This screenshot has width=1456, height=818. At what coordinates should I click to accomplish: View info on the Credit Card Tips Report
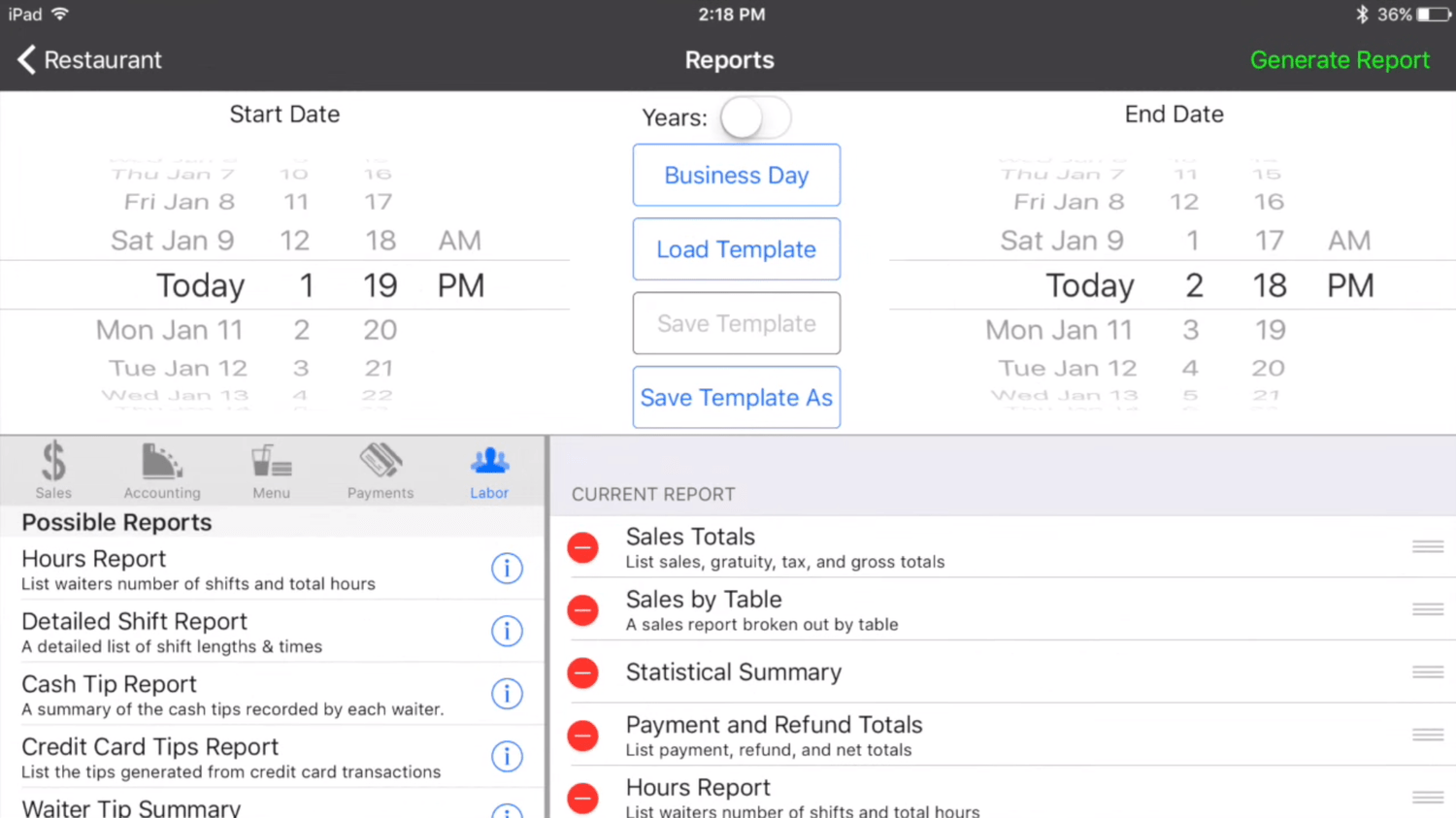click(507, 757)
